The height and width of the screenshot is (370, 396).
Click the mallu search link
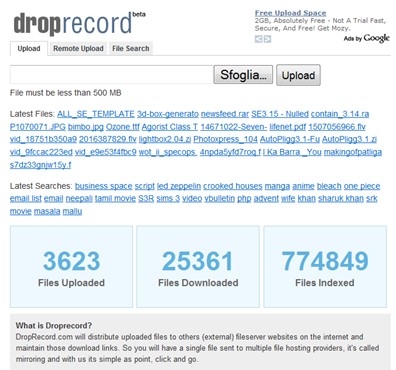(x=72, y=211)
